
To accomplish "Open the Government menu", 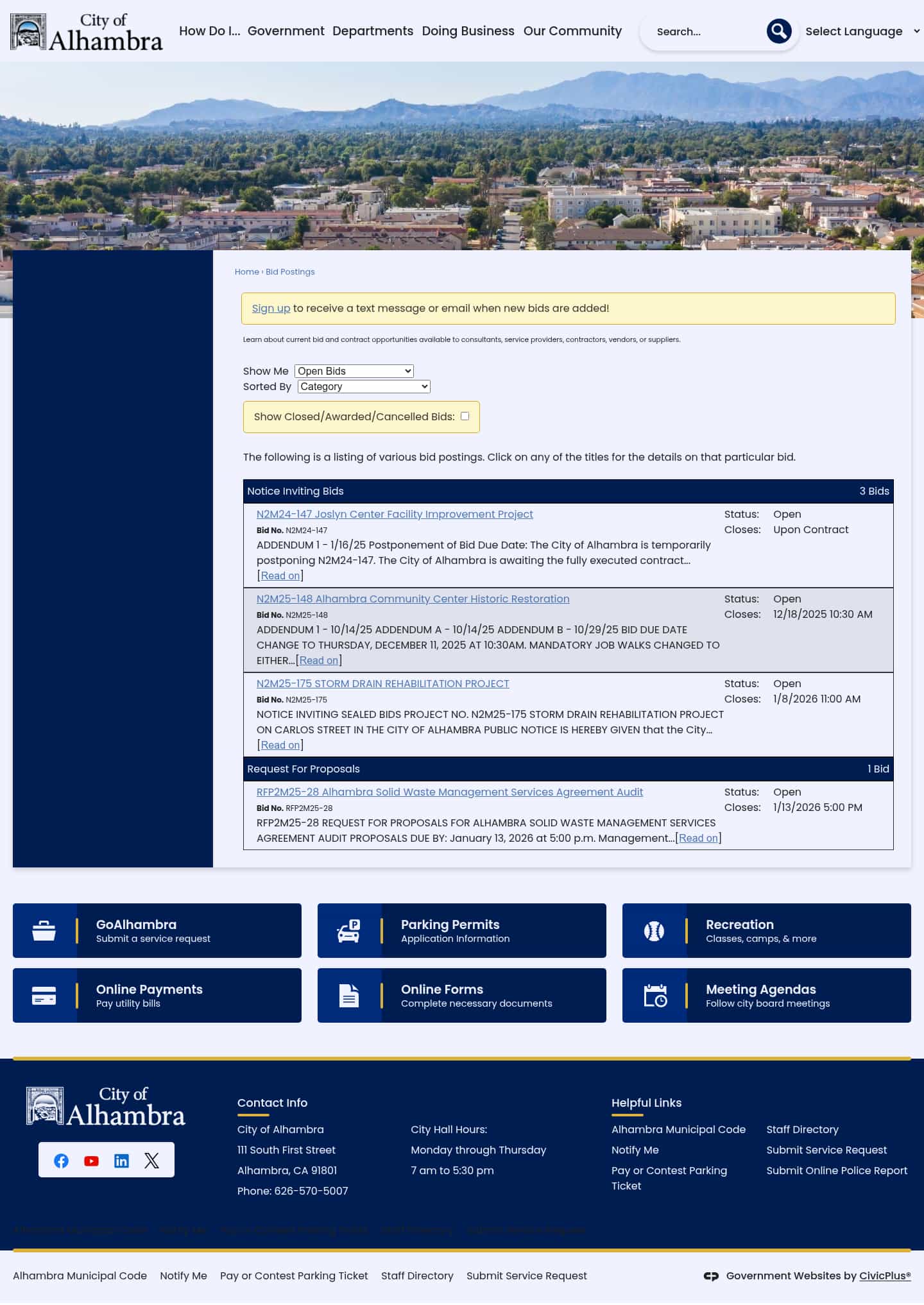I will point(286,31).
